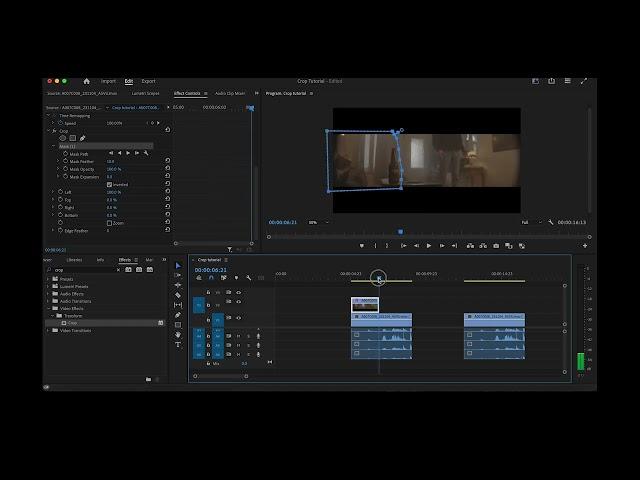This screenshot has width=640, height=480.
Task: Enable the Zoom checkbox under Crop
Action: (x=109, y=223)
